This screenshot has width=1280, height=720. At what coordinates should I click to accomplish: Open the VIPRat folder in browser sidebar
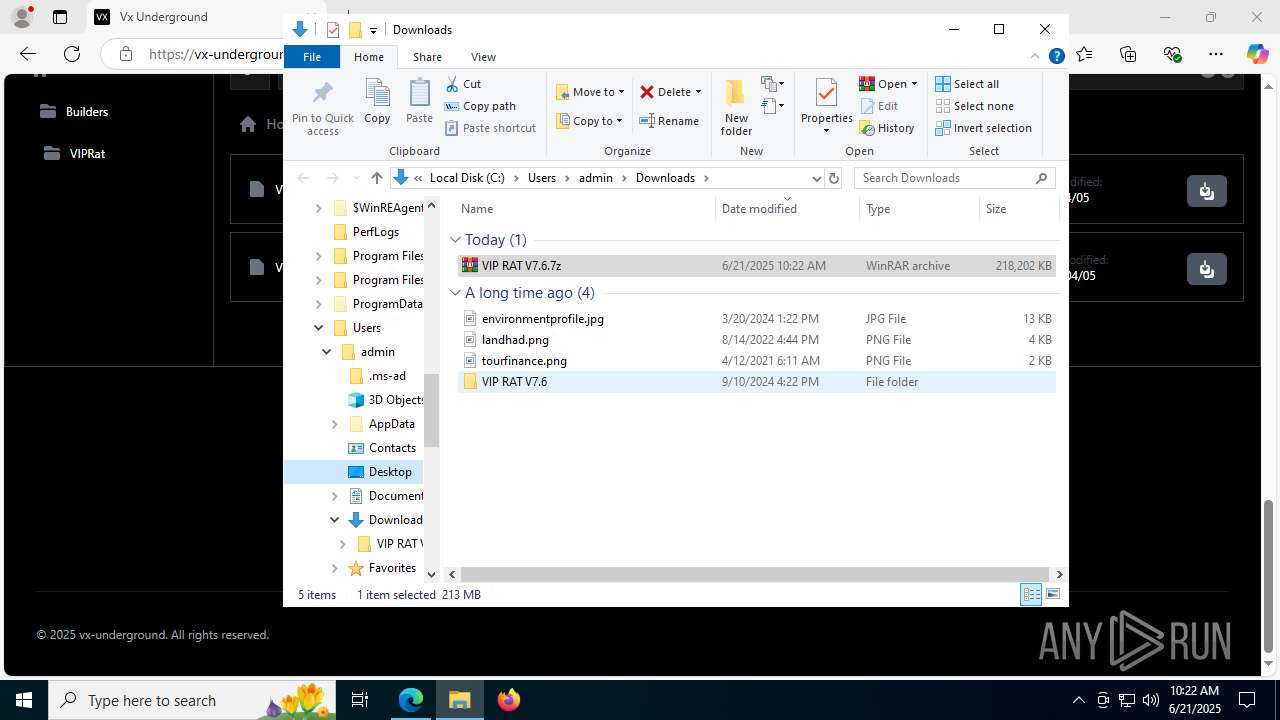74,154
